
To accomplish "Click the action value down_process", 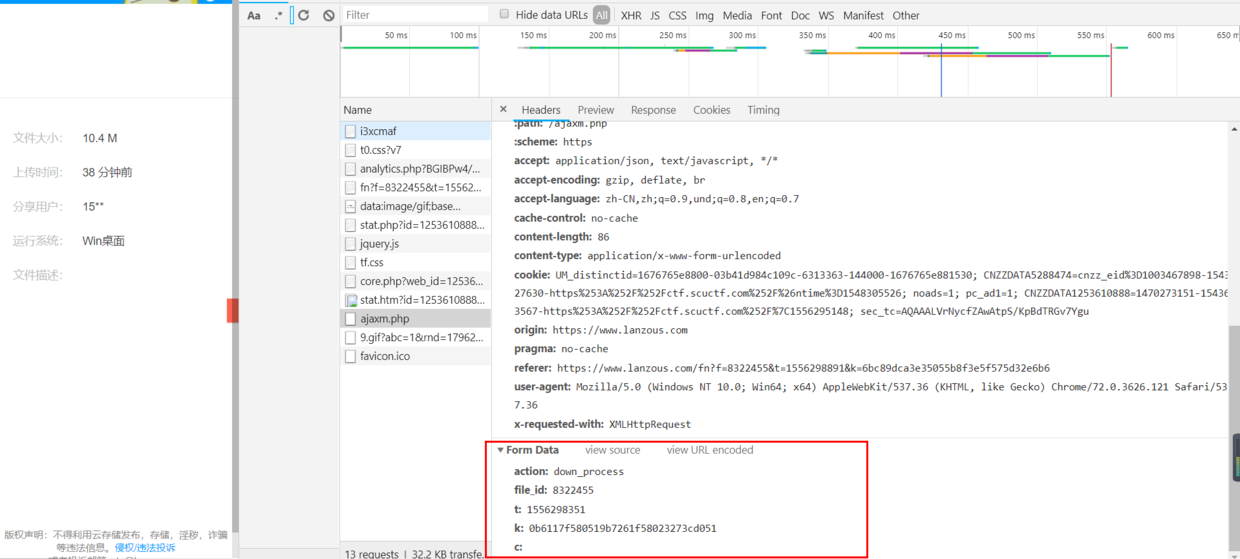I will coord(588,471).
